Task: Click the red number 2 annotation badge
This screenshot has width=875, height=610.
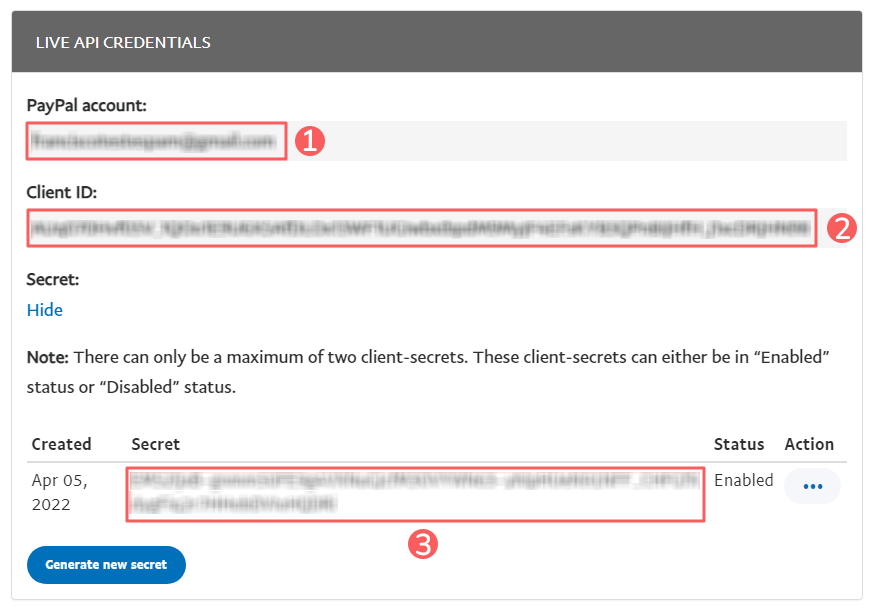Action: click(841, 228)
